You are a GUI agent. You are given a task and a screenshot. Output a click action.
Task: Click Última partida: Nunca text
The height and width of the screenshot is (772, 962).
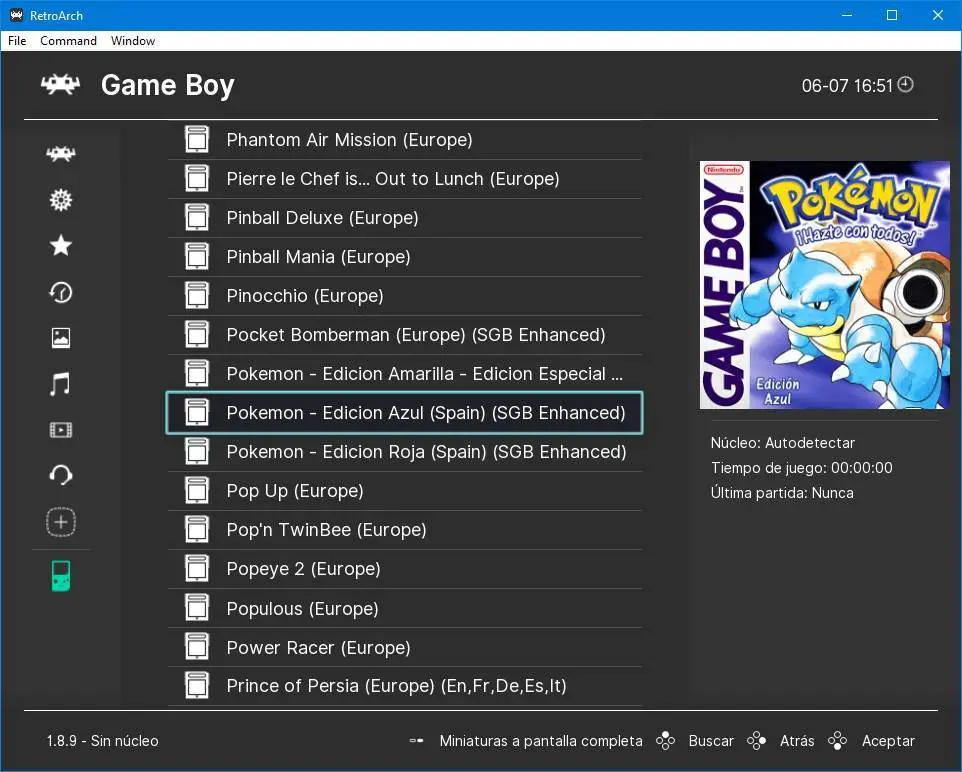782,493
